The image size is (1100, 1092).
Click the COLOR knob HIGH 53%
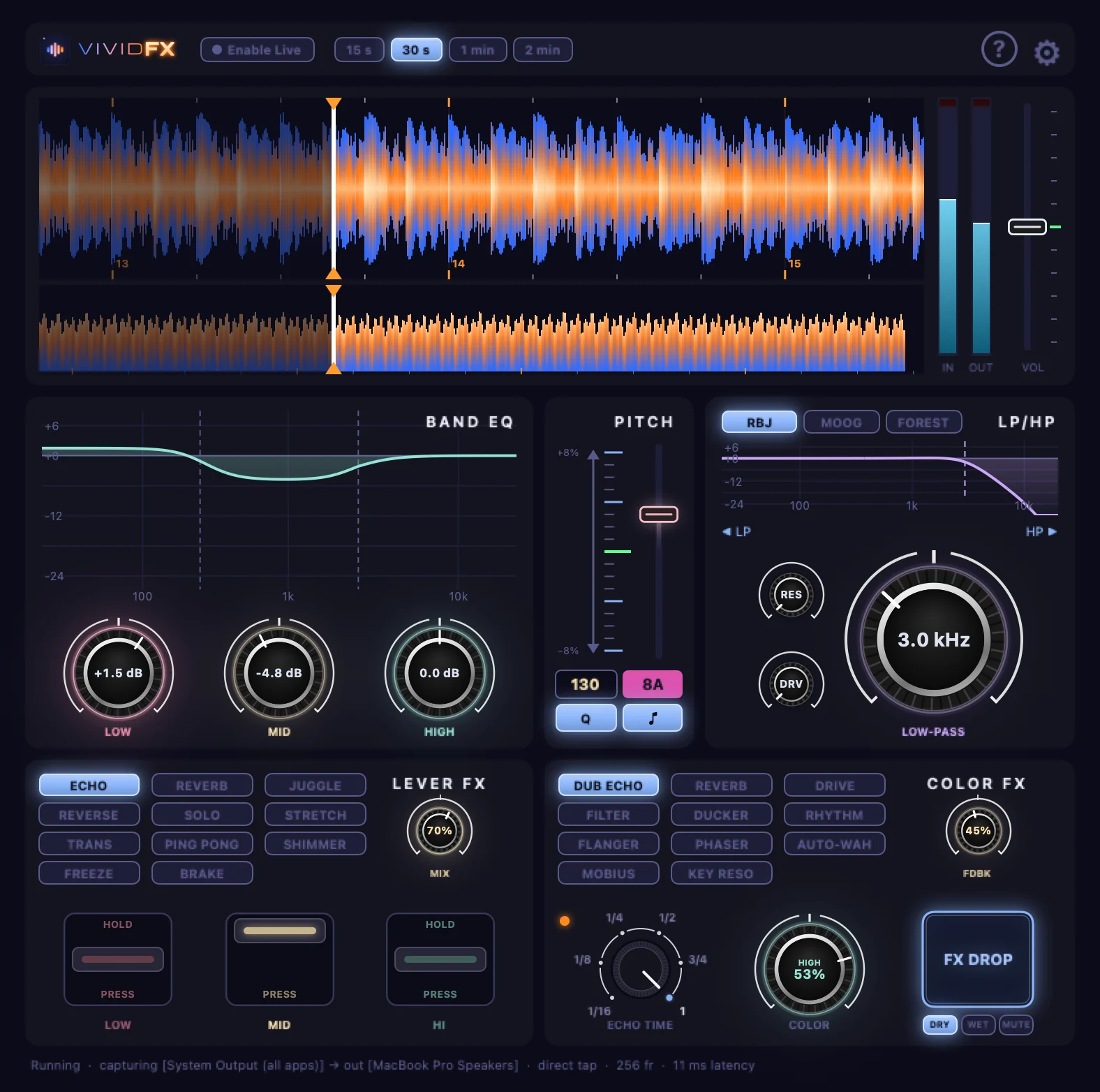tap(809, 968)
